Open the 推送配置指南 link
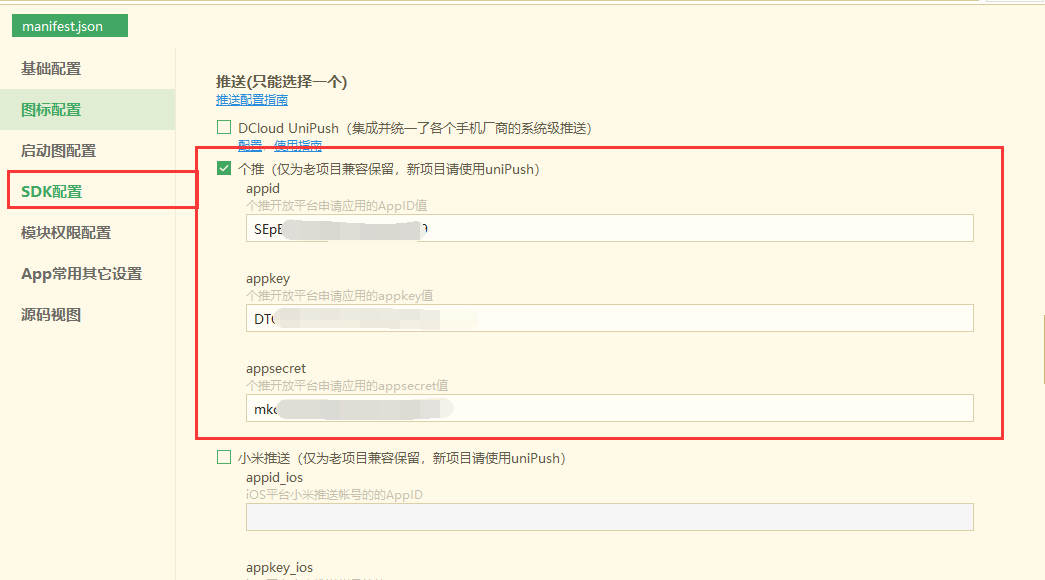The width and height of the screenshot is (1045, 580). click(x=251, y=100)
